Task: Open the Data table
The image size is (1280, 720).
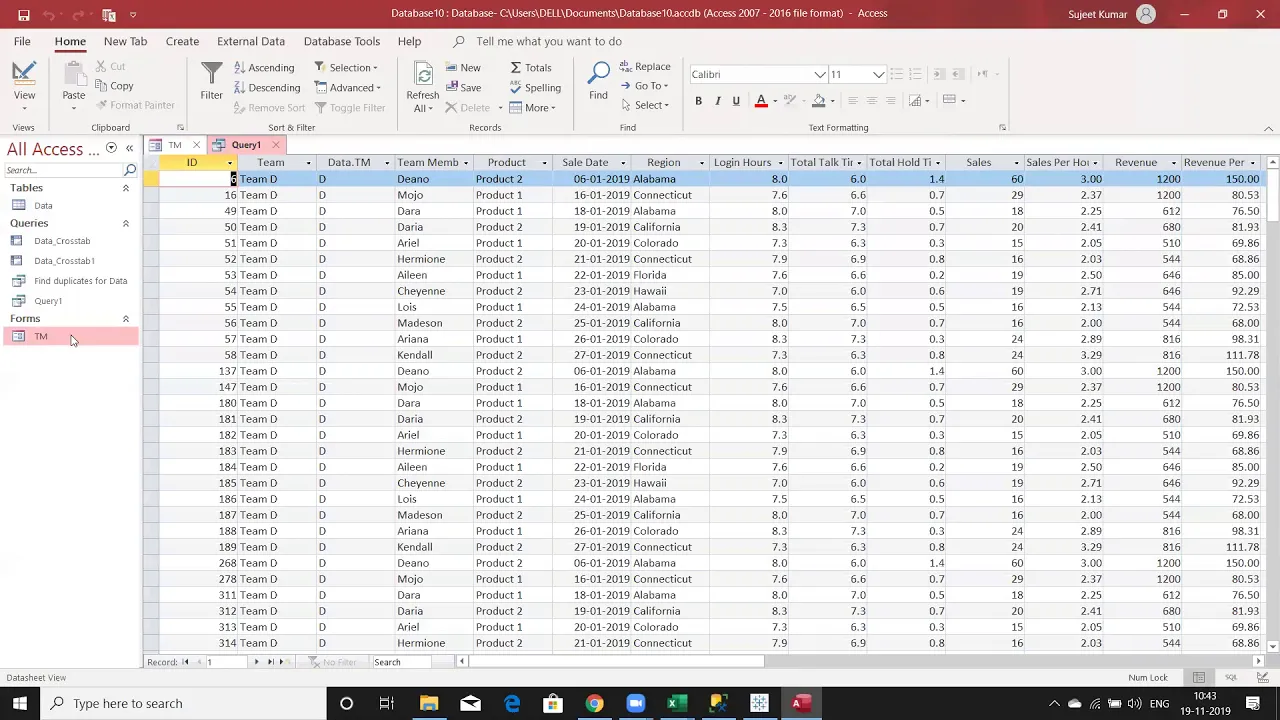Action: click(x=43, y=206)
